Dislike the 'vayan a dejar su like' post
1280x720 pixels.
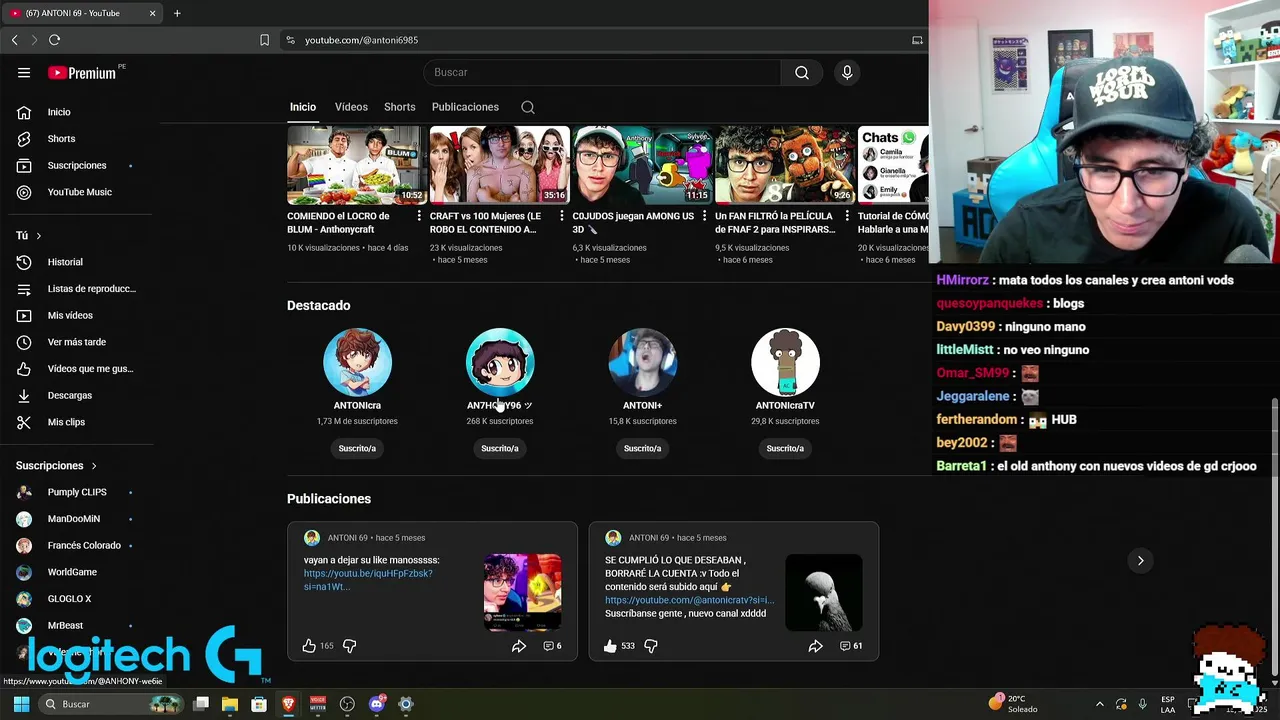click(x=349, y=646)
